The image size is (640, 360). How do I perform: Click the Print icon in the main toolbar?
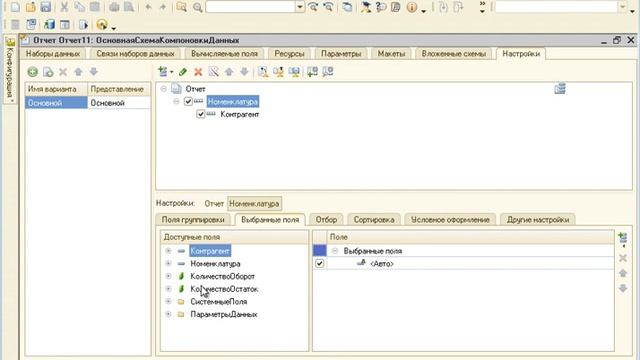point(114,7)
